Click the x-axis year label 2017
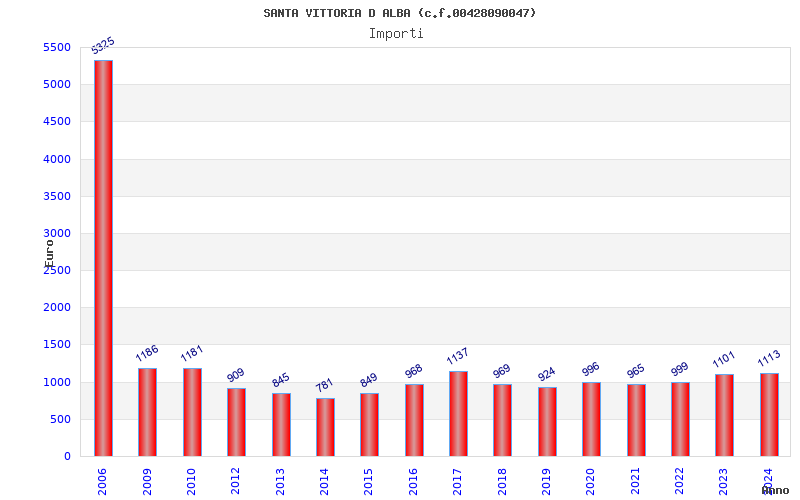 click(x=458, y=482)
